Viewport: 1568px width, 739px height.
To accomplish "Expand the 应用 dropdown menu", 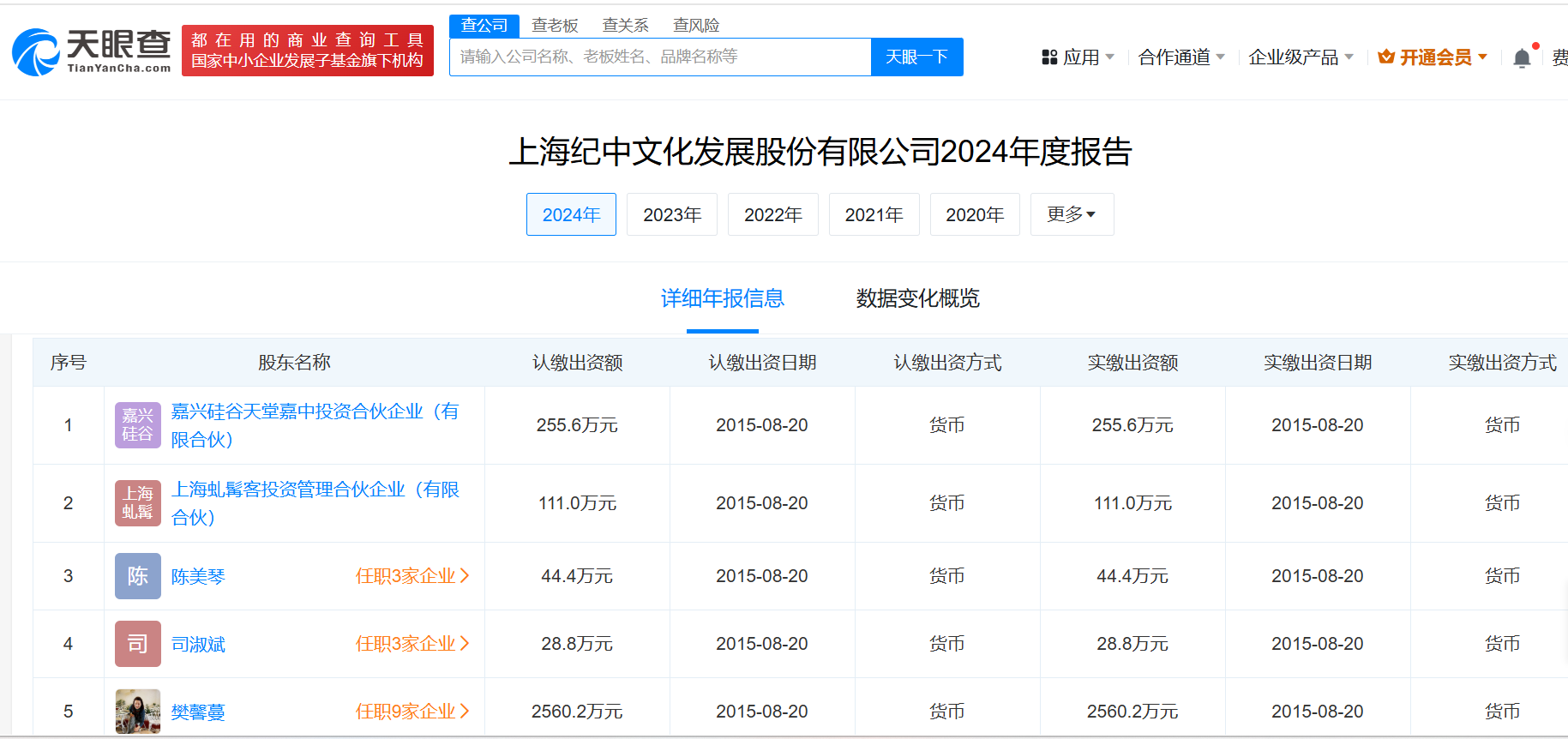I will tap(1078, 57).
